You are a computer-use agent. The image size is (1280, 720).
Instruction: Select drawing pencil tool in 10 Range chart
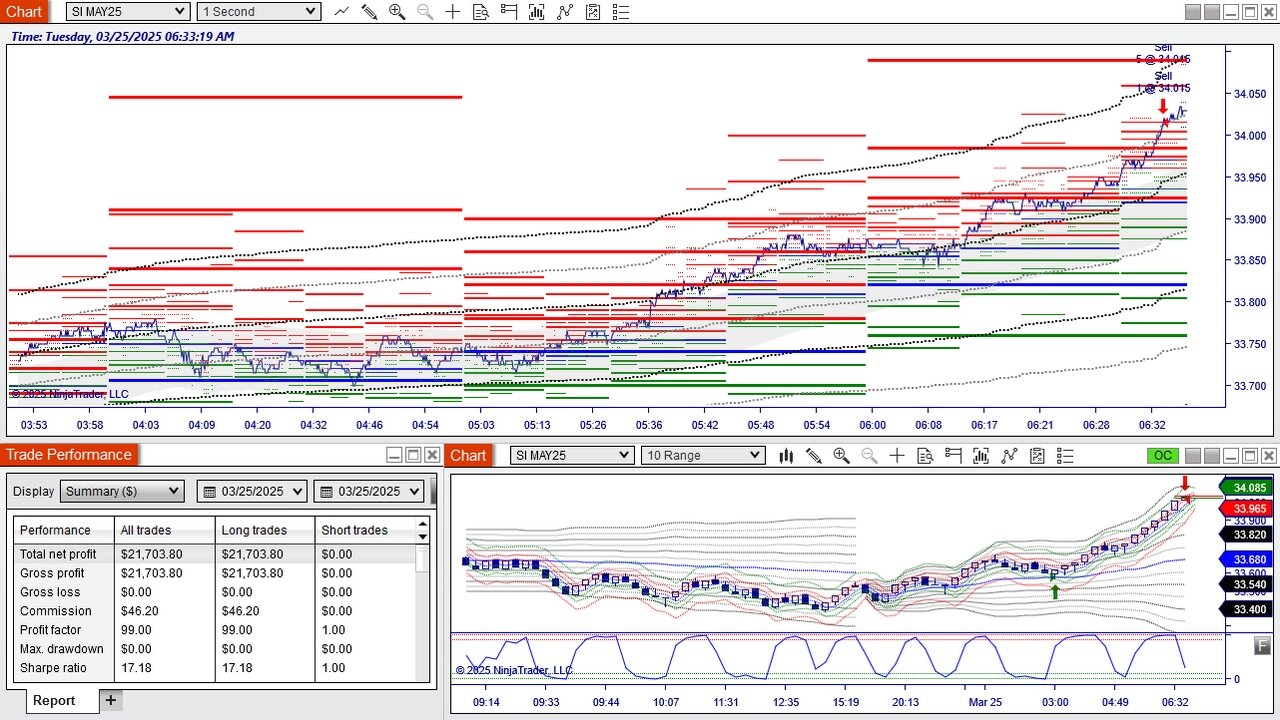click(814, 456)
